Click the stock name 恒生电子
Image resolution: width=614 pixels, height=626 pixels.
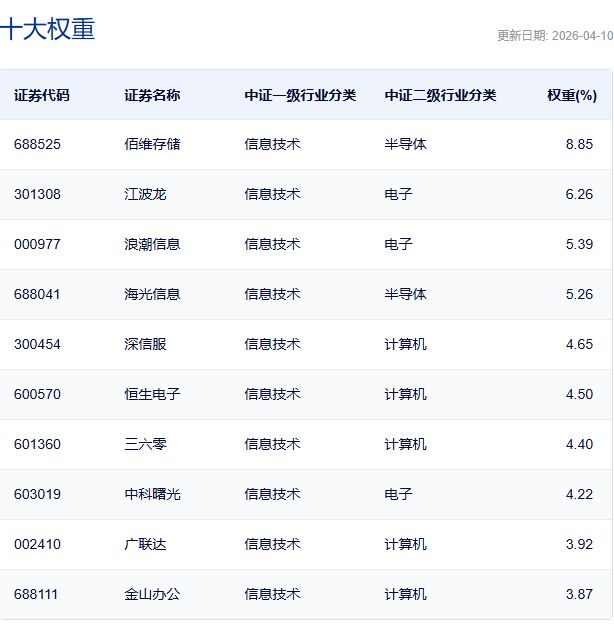point(152,394)
